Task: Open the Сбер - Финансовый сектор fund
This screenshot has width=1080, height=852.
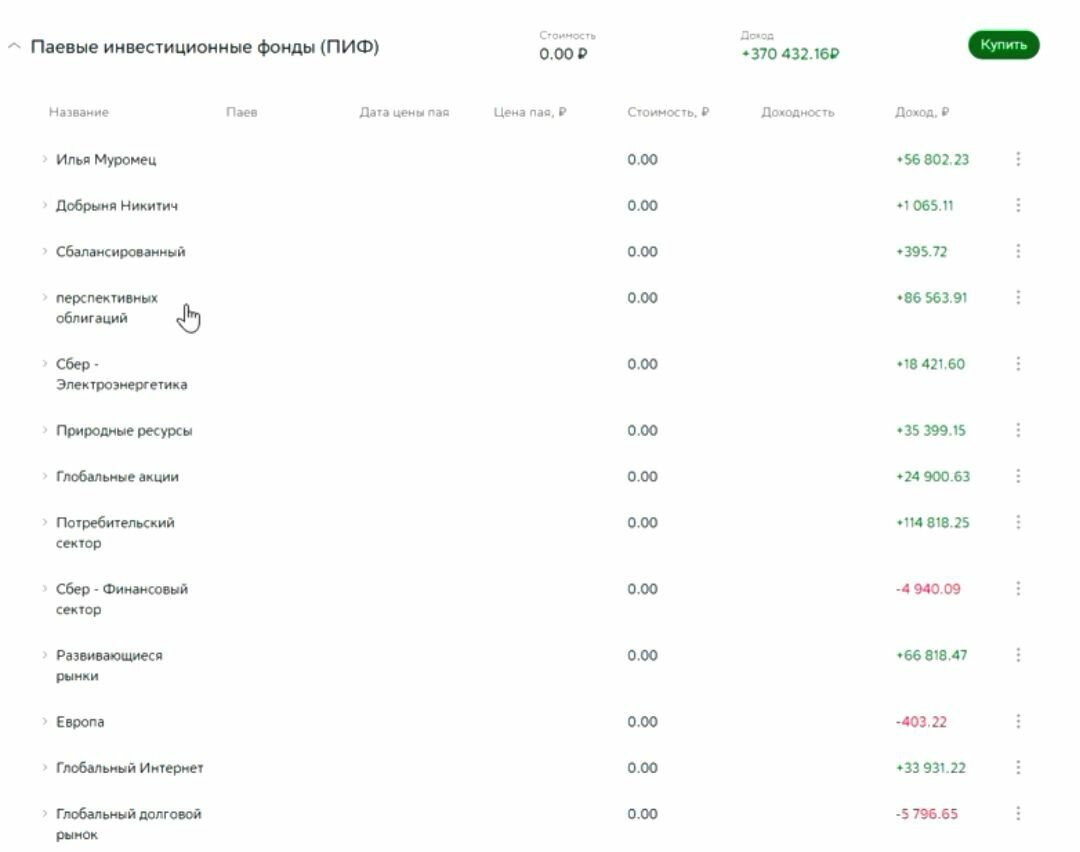Action: (121, 599)
